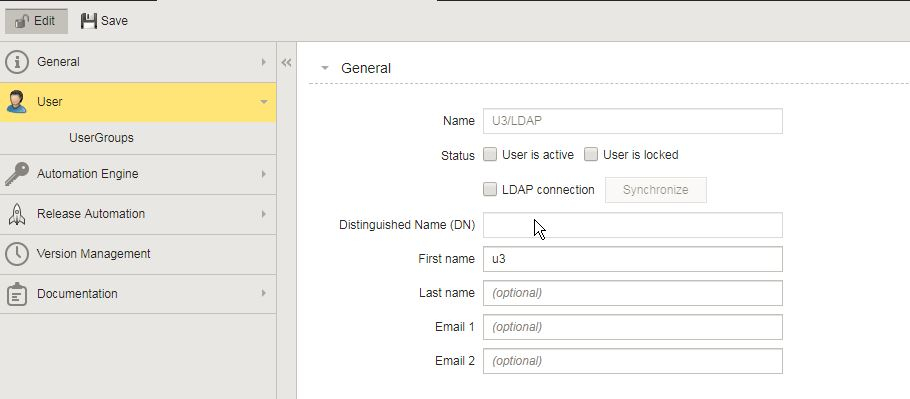Click the Name field showing U3/LDAP
This screenshot has height=399, width=910.
pos(633,121)
